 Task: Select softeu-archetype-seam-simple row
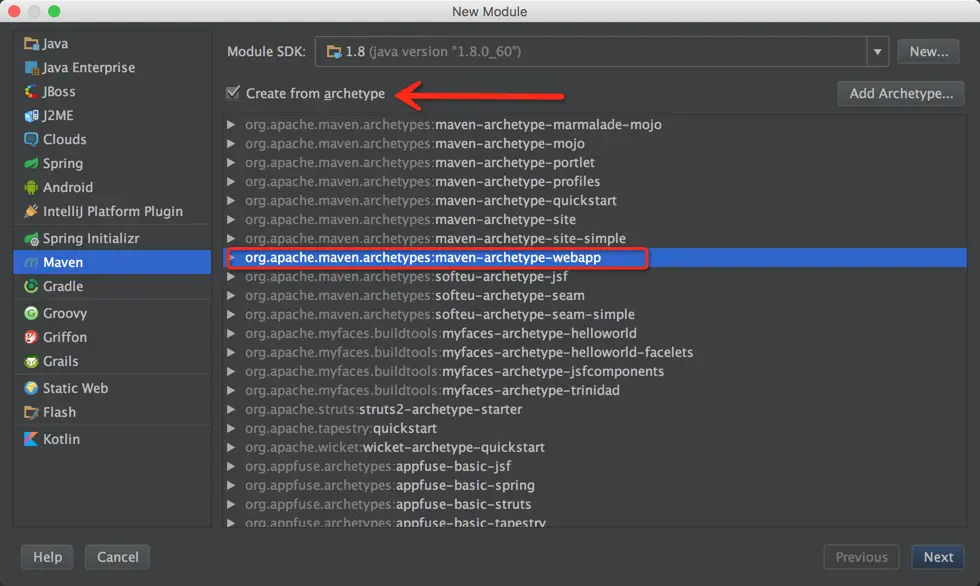[595, 314]
